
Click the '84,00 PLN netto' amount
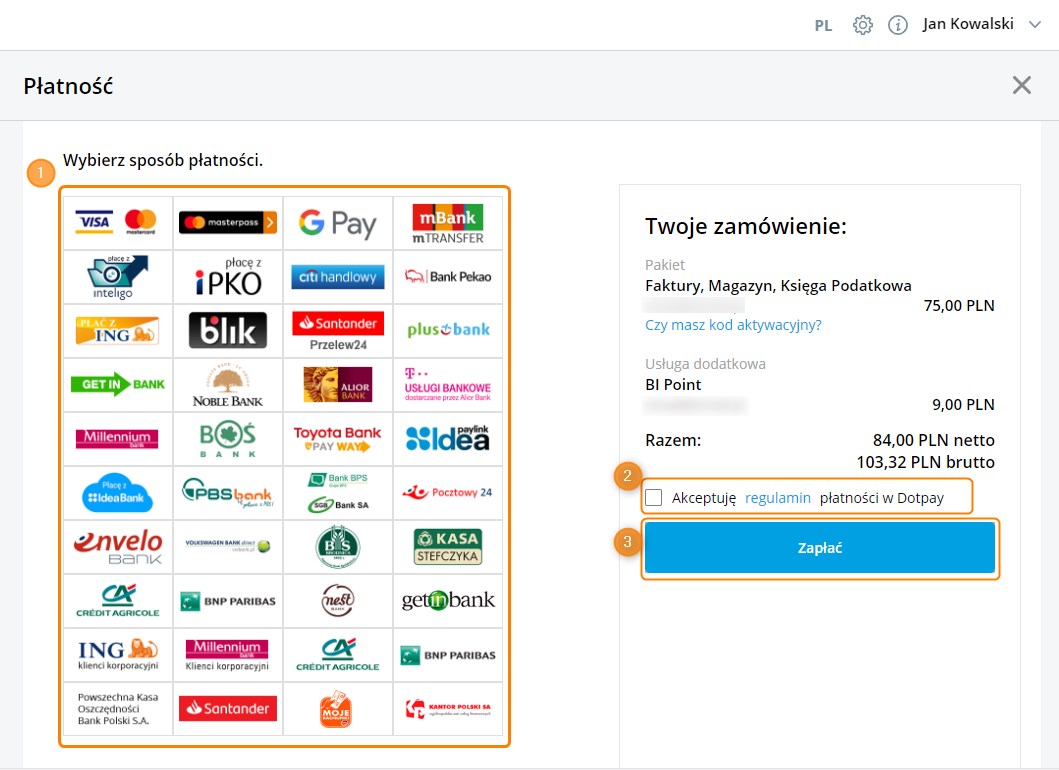pyautogui.click(x=933, y=440)
